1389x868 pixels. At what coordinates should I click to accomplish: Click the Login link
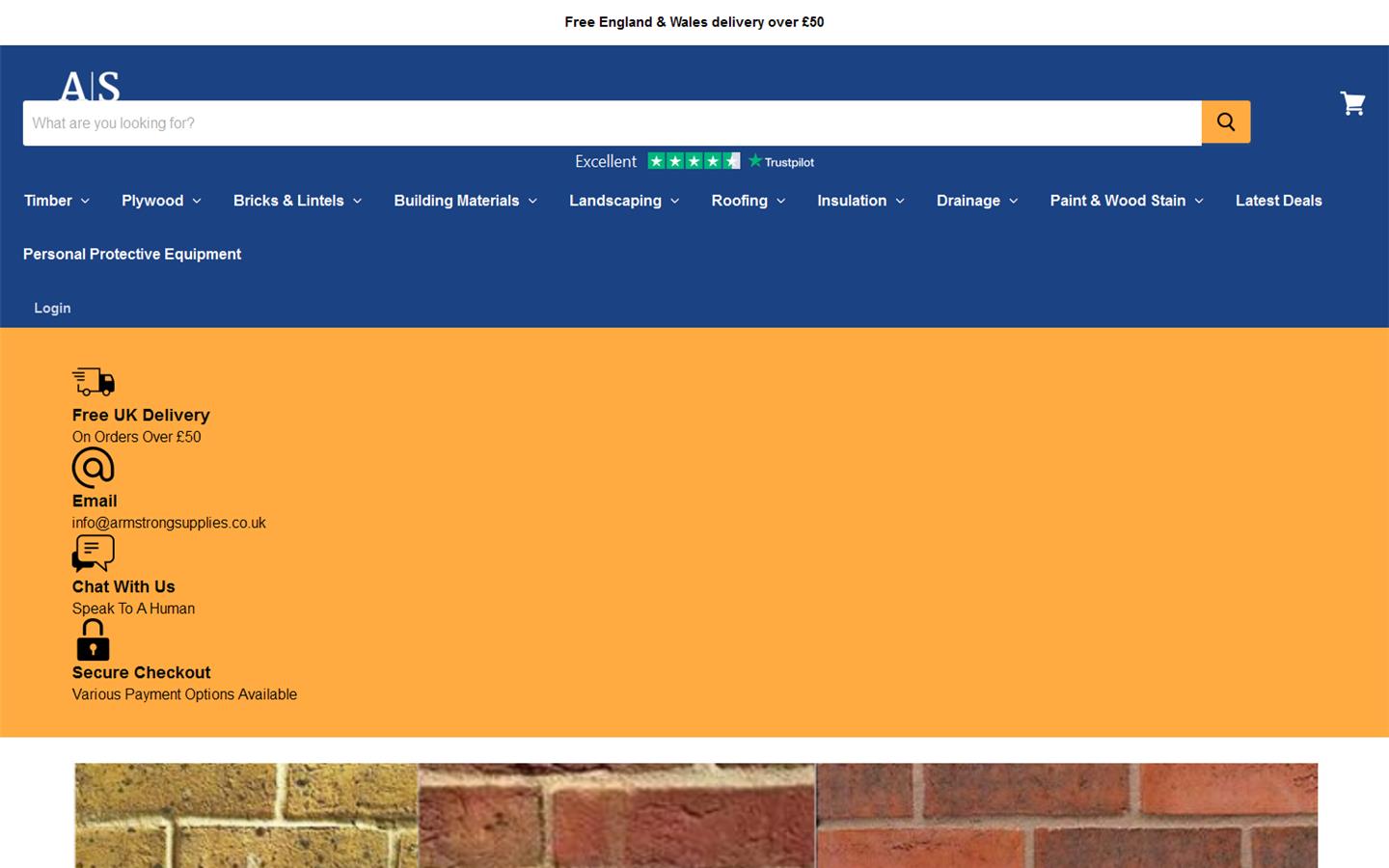coord(52,308)
